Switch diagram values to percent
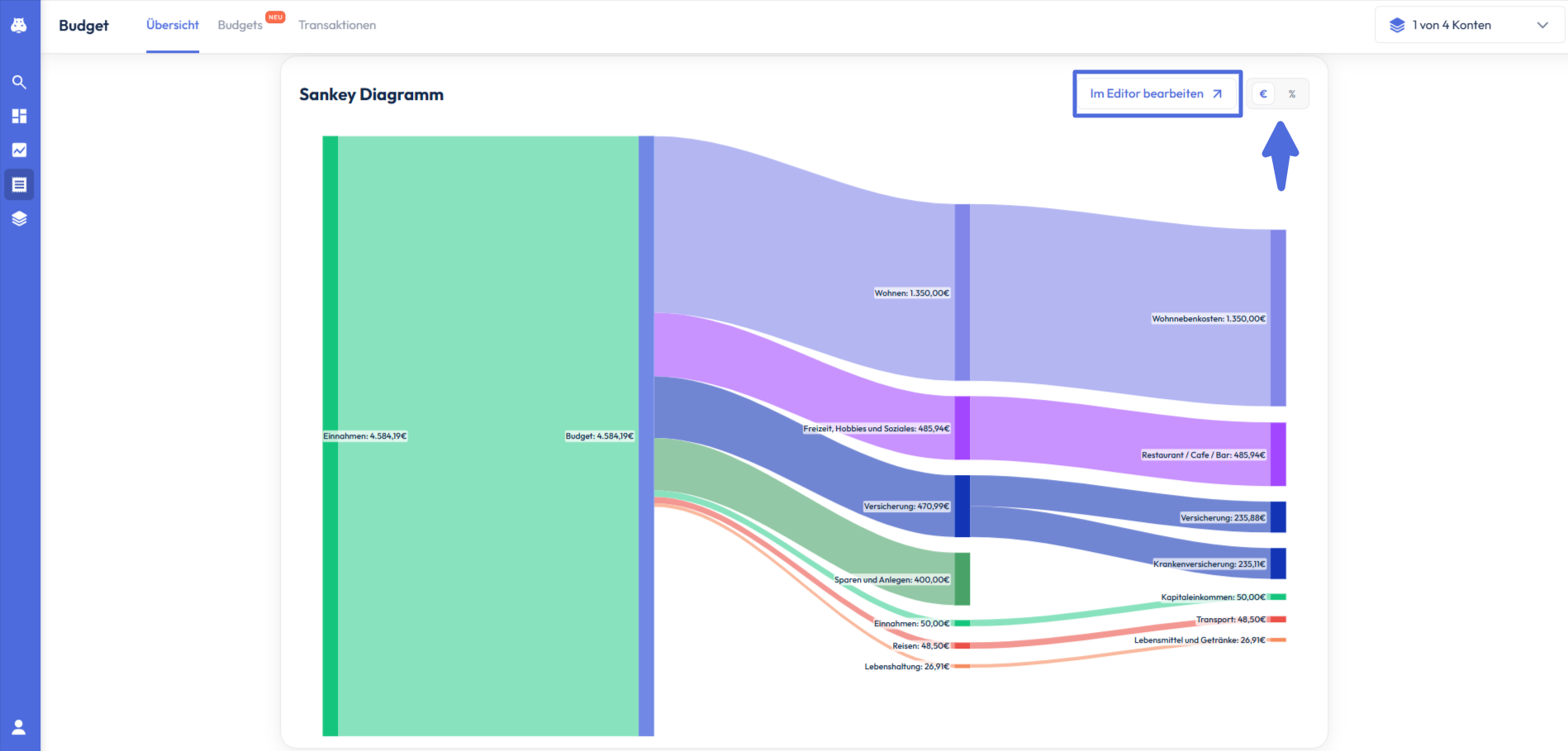This screenshot has height=751, width=1568. tap(1292, 94)
